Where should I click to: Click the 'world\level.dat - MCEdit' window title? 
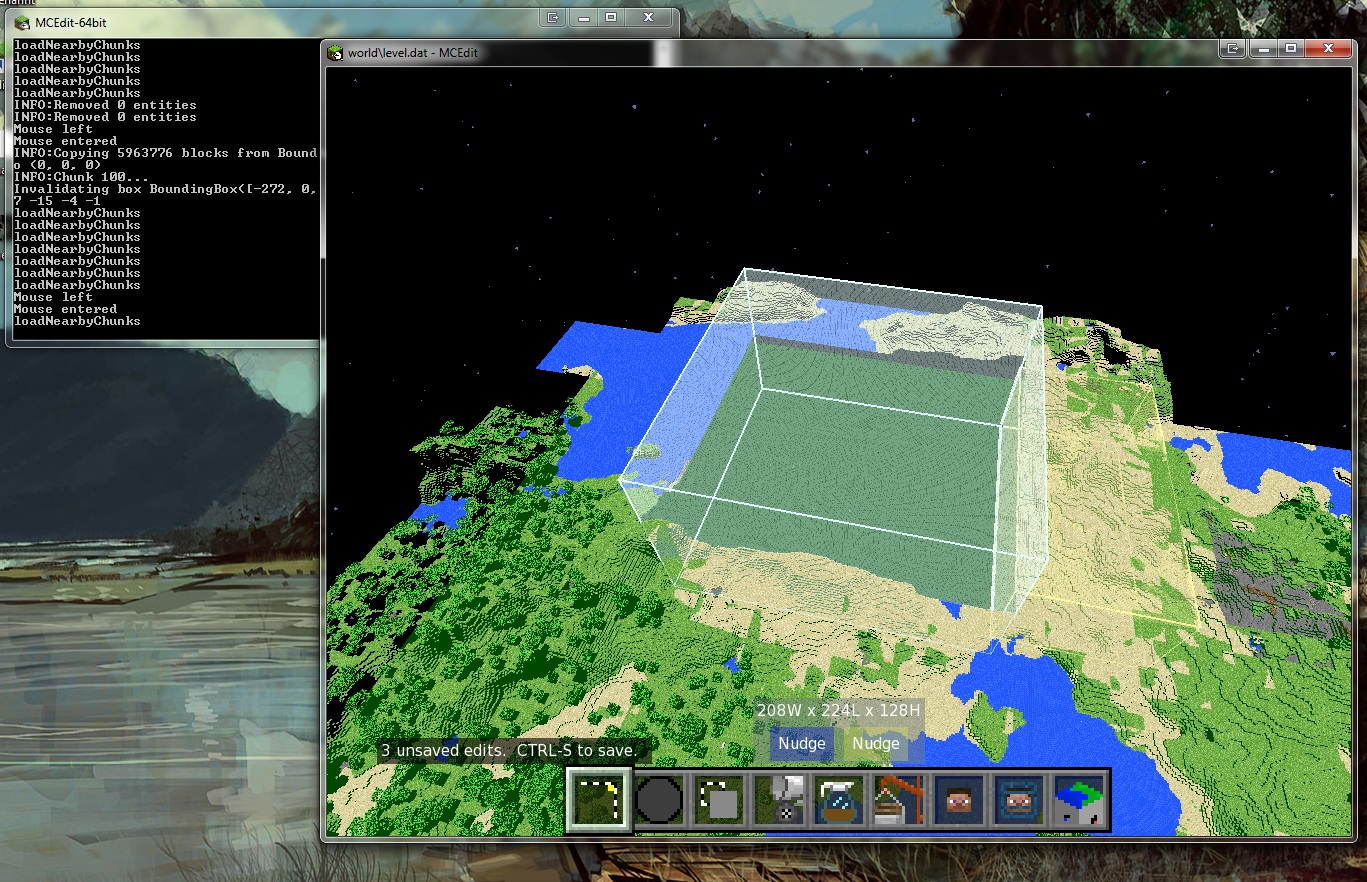pyautogui.click(x=413, y=52)
